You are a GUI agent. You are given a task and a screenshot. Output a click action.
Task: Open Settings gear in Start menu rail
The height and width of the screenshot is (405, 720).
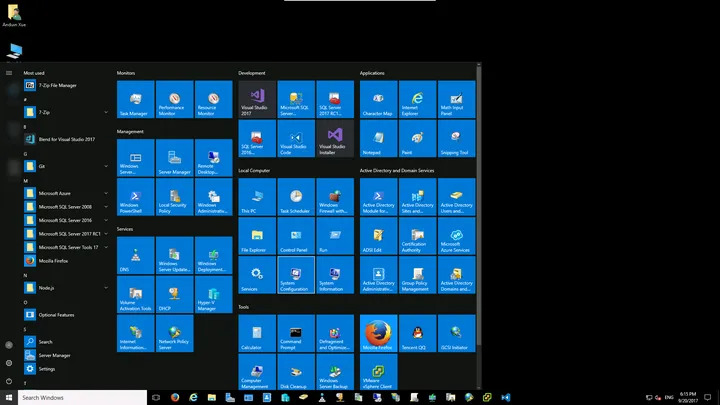(x=9, y=363)
